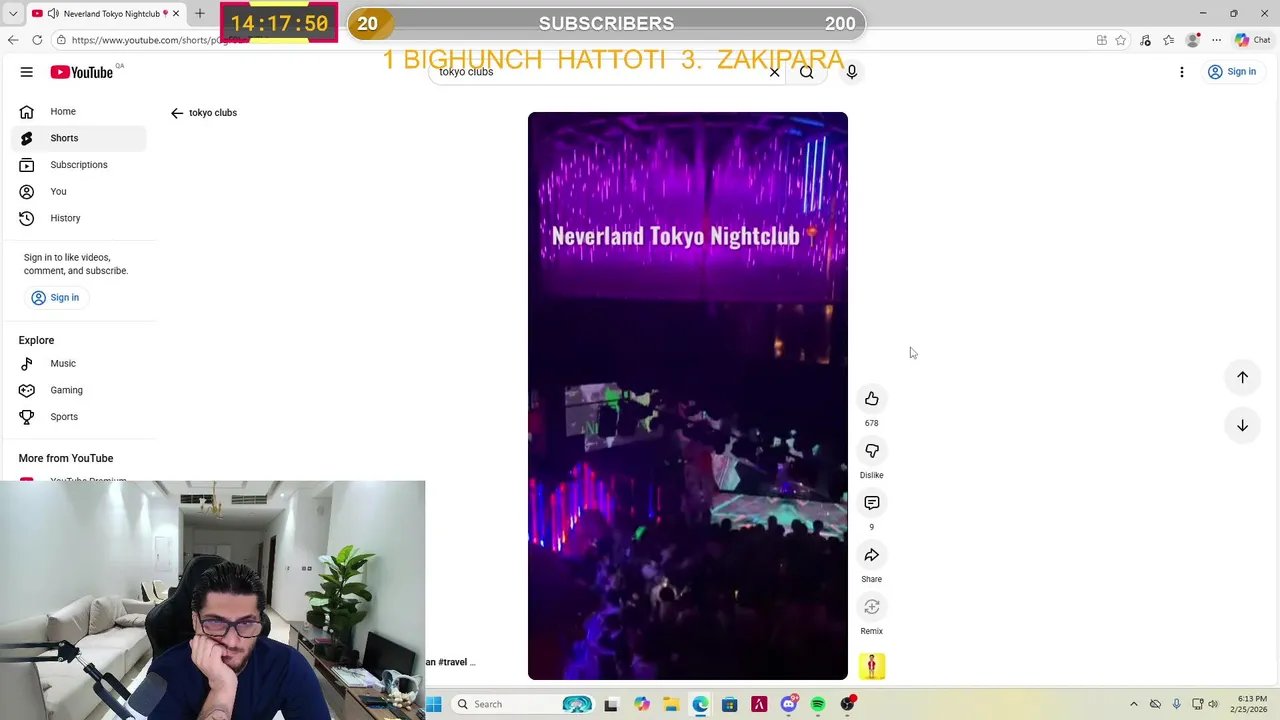Launch Copilot from the taskbar
Screen dimensions: 1280x720
coord(642,704)
